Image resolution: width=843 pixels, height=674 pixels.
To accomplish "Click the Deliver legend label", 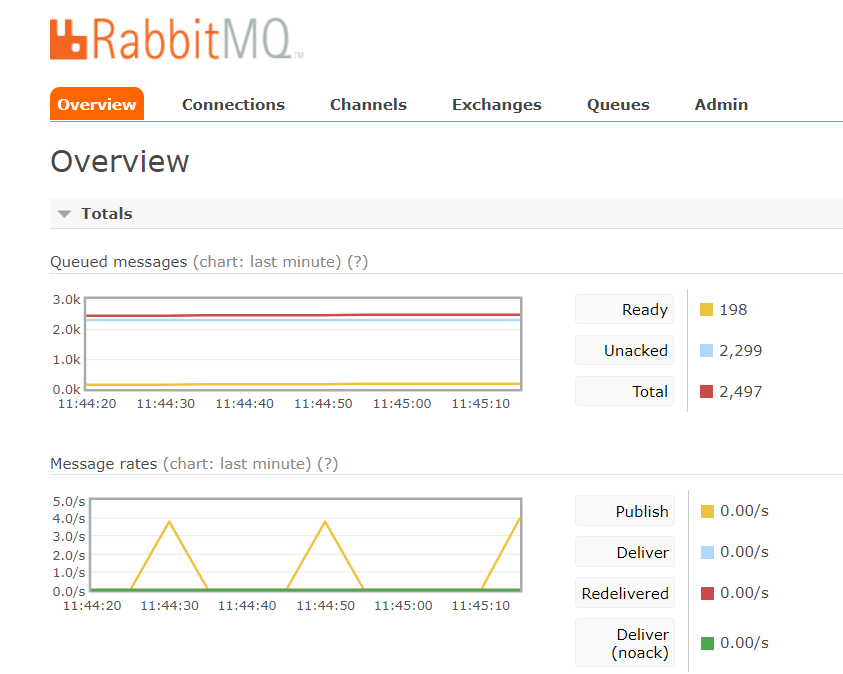I will [x=625, y=552].
